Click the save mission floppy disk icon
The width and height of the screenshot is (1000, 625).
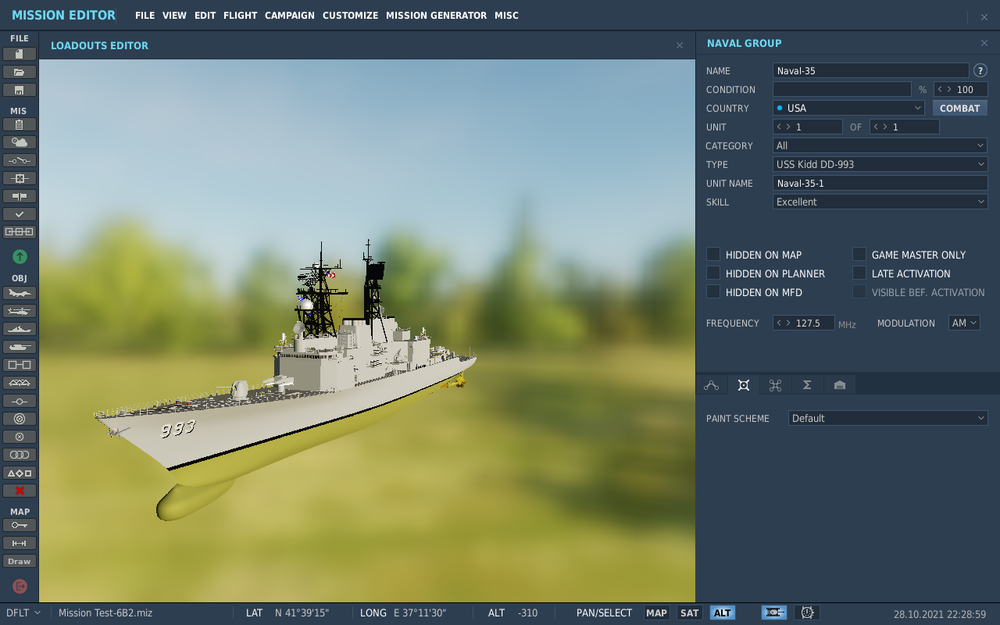click(19, 90)
